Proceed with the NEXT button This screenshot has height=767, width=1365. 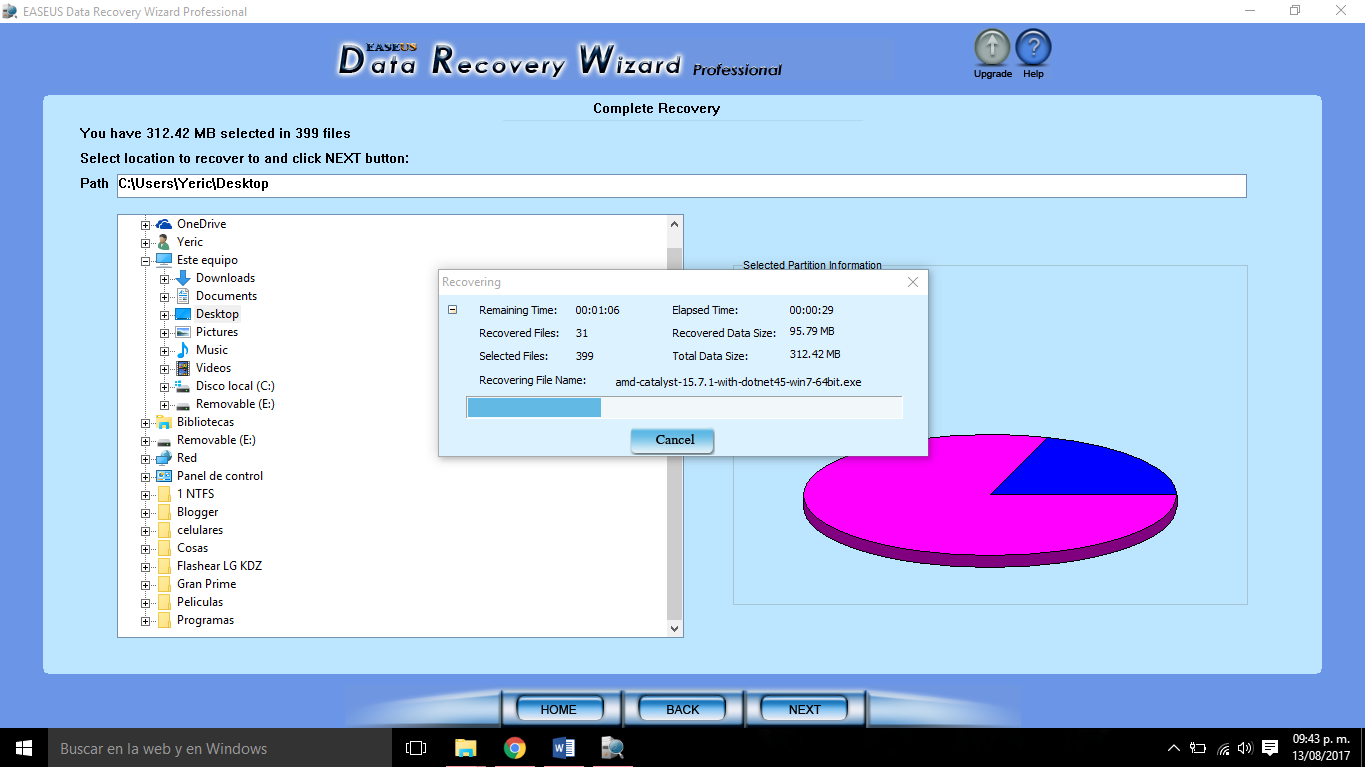805,709
